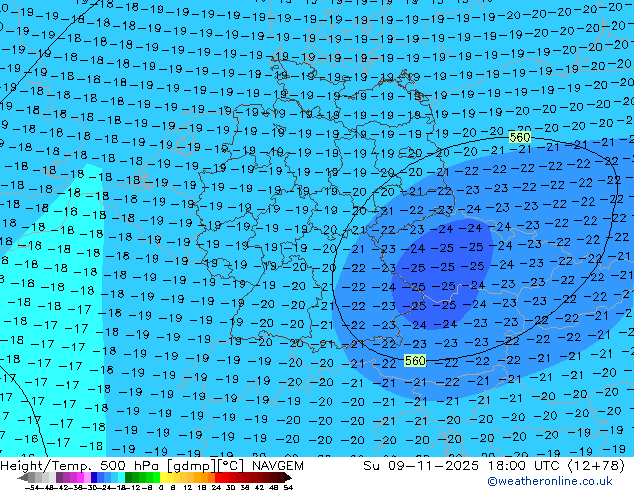Image resolution: width=634 pixels, height=490 pixels.
Task: Click the '18:00 UTC' time text
Action: coord(524,465)
